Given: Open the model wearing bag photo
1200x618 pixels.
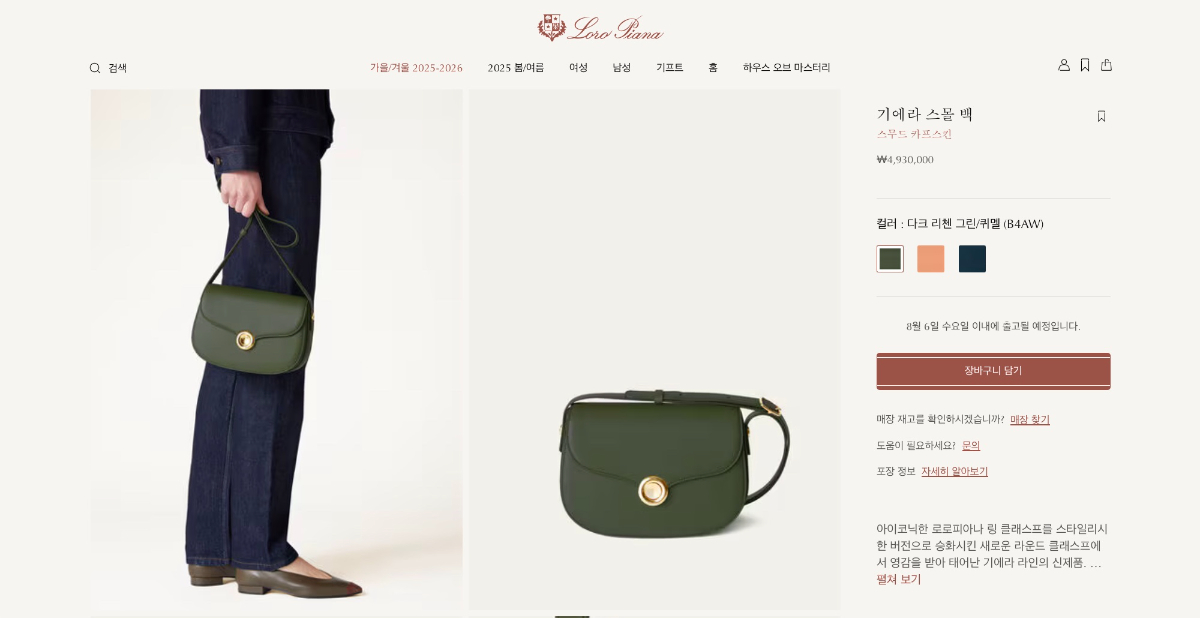Looking at the screenshot, I should coord(277,349).
